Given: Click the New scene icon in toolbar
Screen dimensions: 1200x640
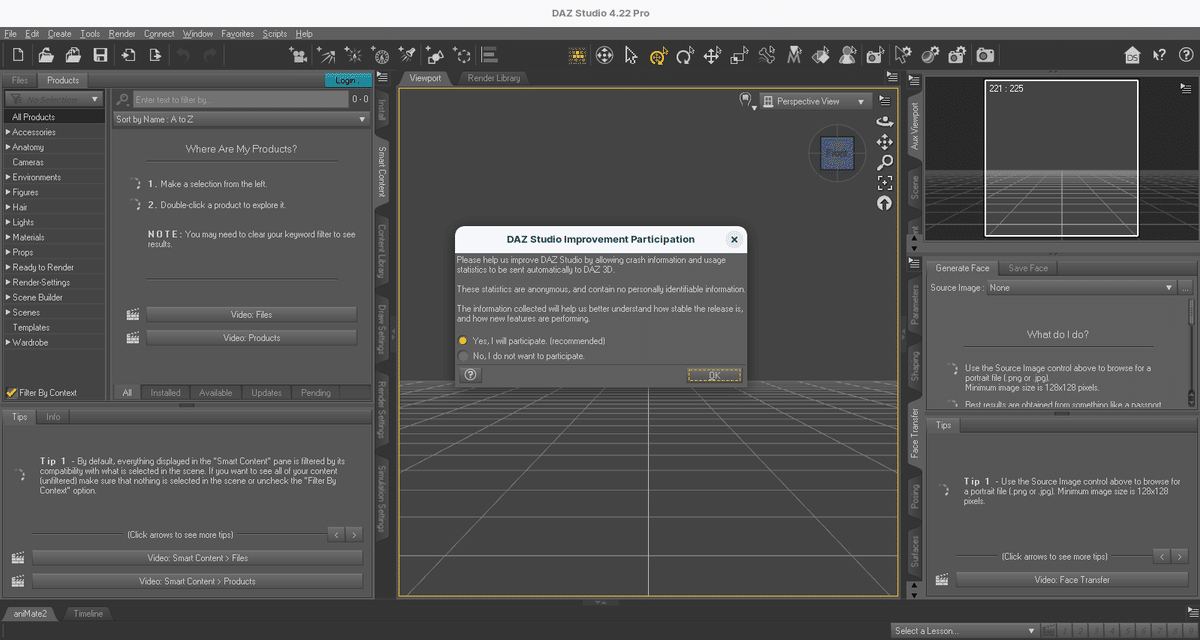Looking at the screenshot, I should pos(20,55).
